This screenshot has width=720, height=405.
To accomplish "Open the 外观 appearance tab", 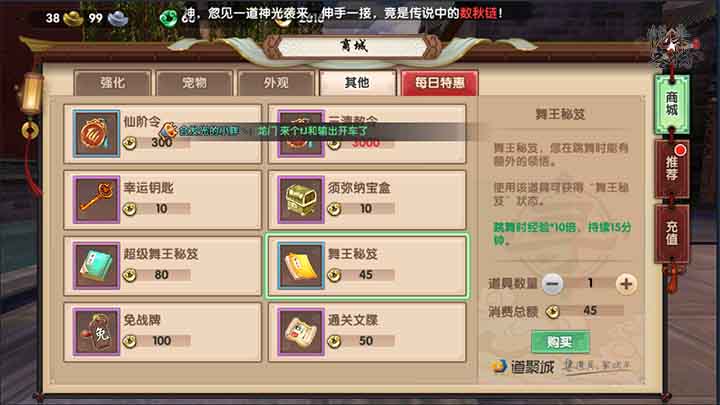I will pyautogui.click(x=276, y=83).
